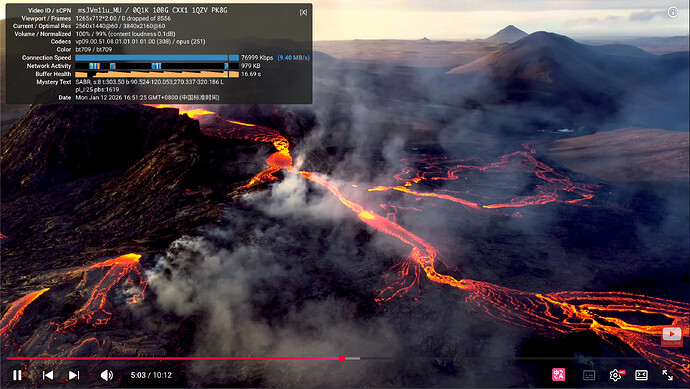Click the 5:03 / 10:12 time display

click(x=151, y=375)
